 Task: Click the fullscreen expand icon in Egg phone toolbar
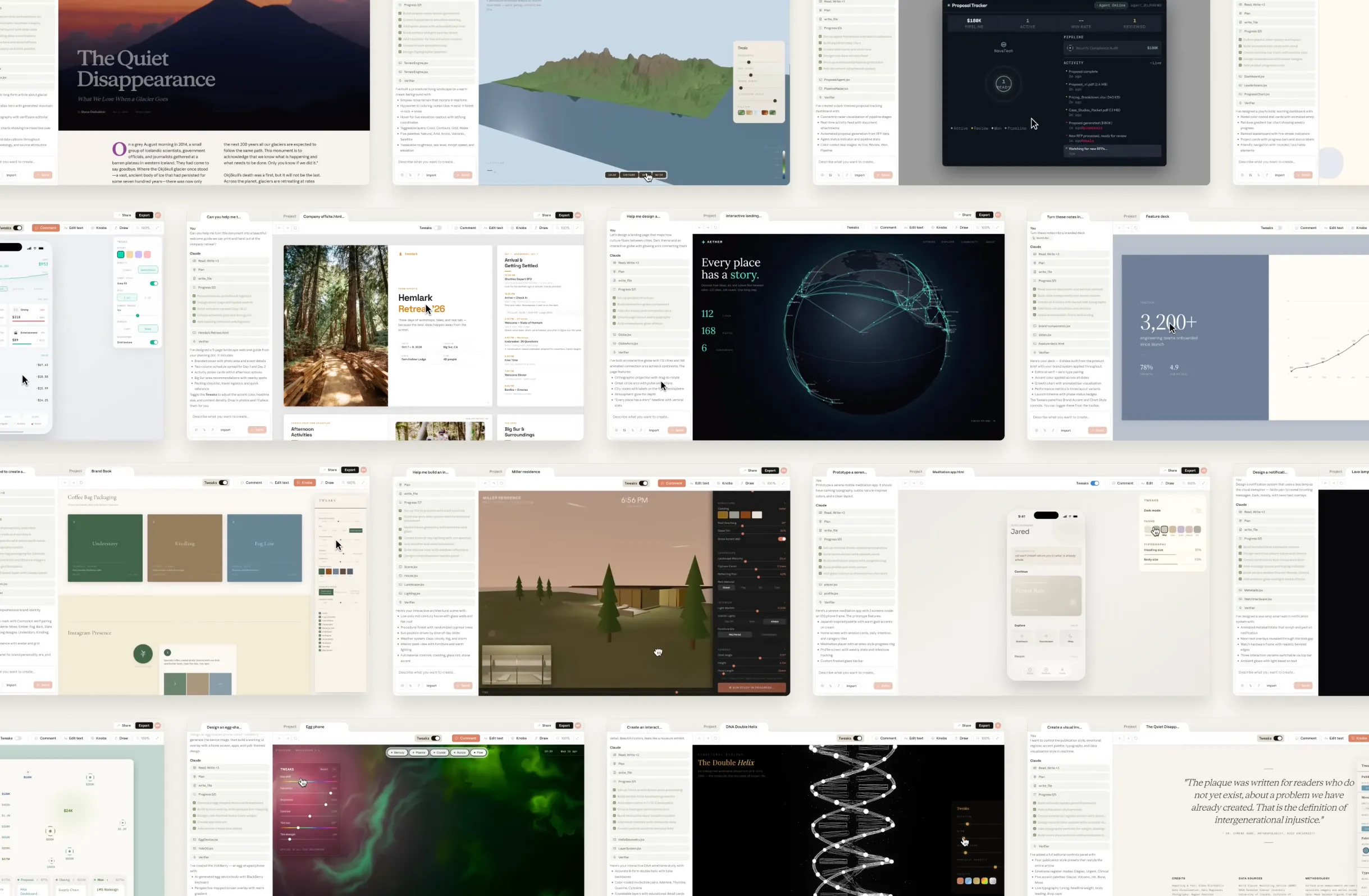(577, 738)
